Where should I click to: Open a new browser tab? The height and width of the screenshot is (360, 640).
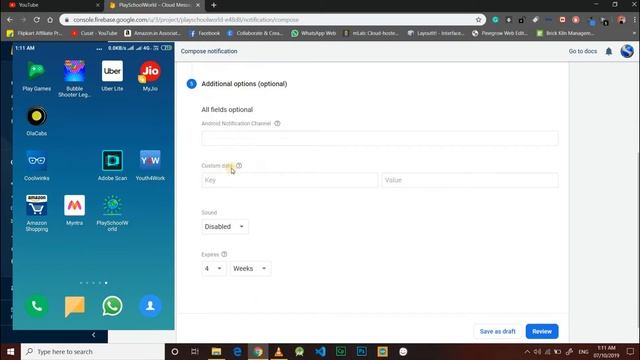click(213, 5)
